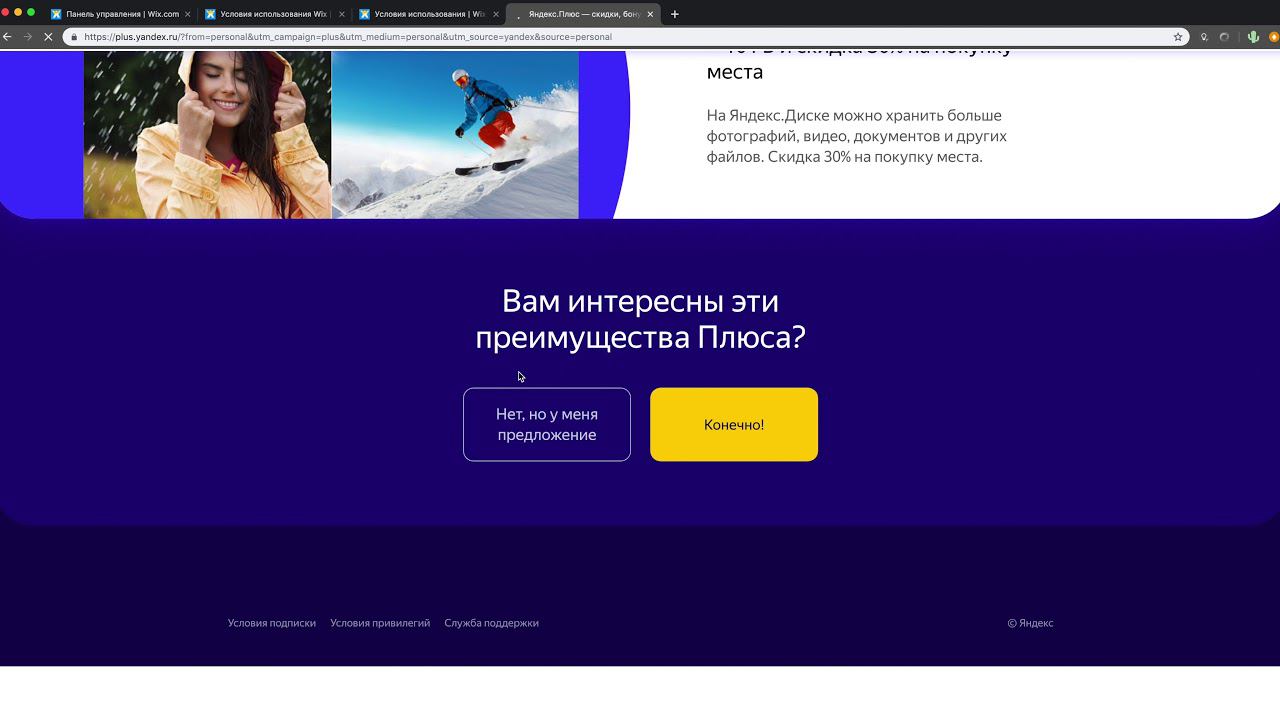Close the second tab 'Условия использования Wix'

pos(341,14)
